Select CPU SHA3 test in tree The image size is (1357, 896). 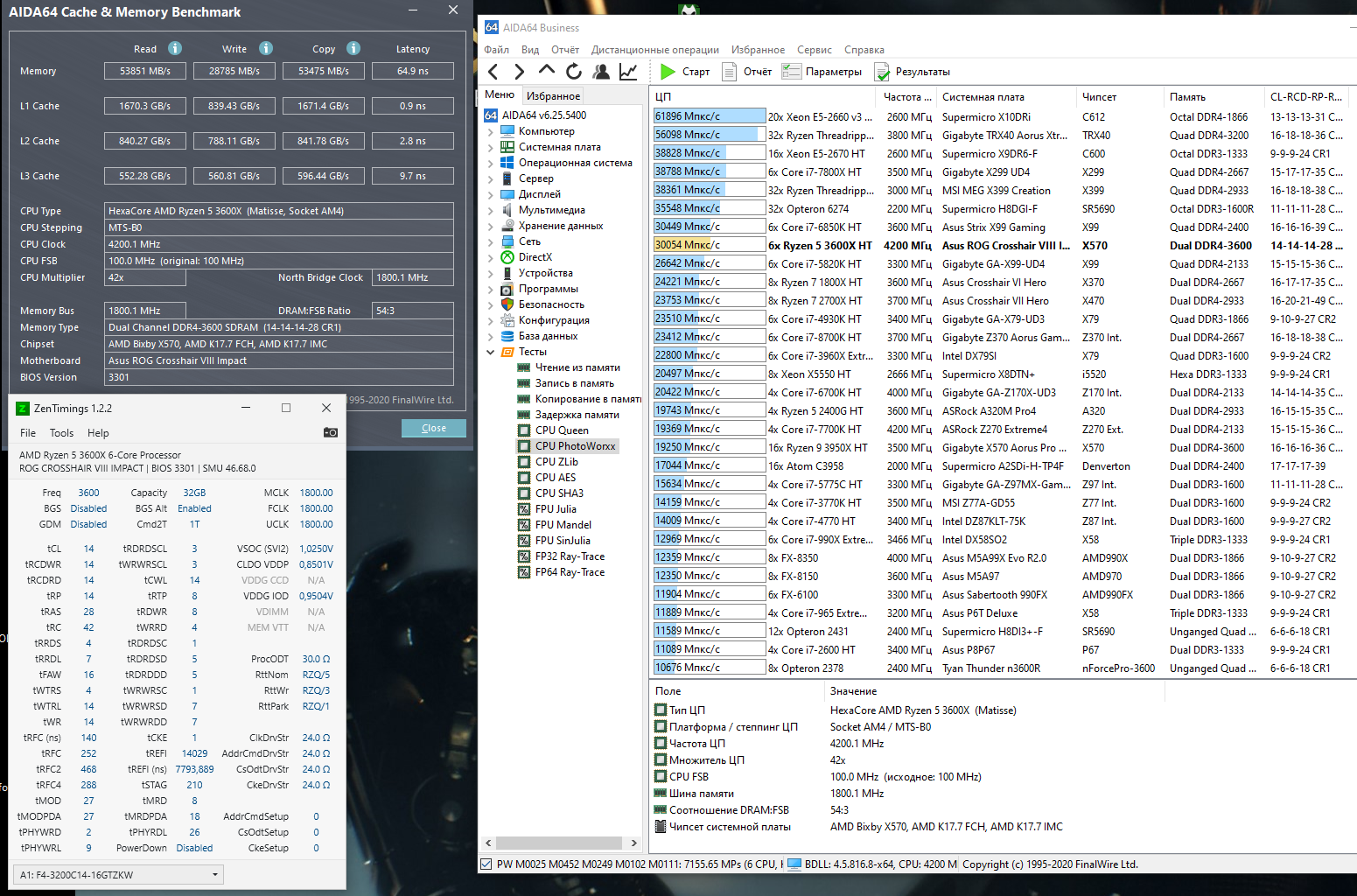click(559, 493)
